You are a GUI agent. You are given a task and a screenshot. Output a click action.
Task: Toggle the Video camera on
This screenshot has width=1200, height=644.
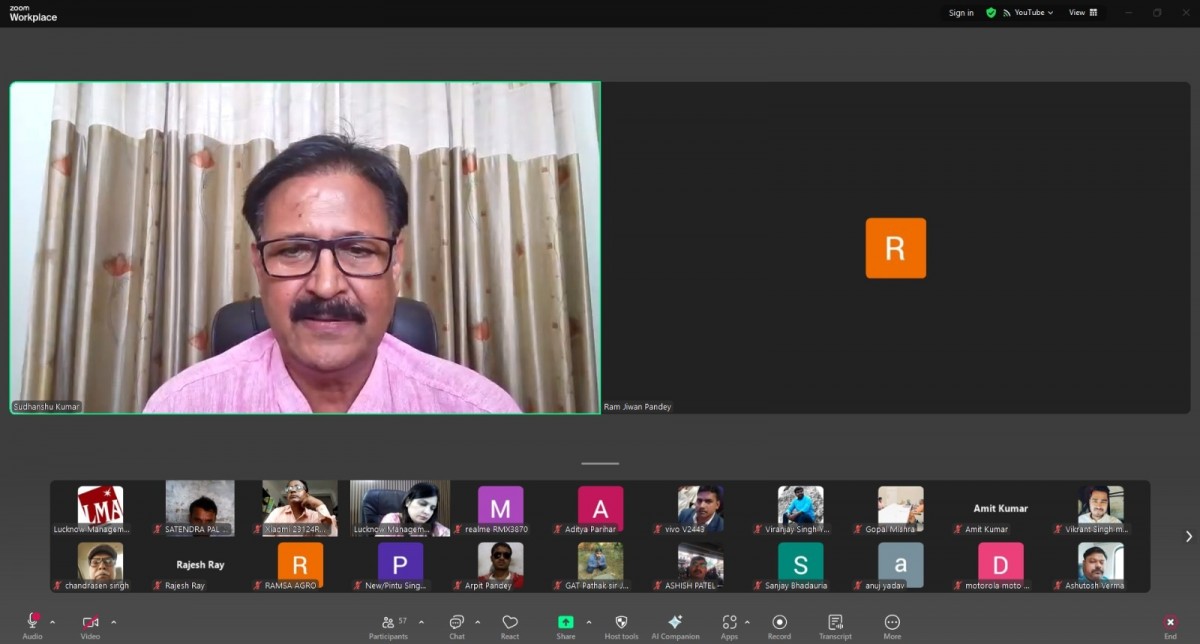pyautogui.click(x=90, y=622)
